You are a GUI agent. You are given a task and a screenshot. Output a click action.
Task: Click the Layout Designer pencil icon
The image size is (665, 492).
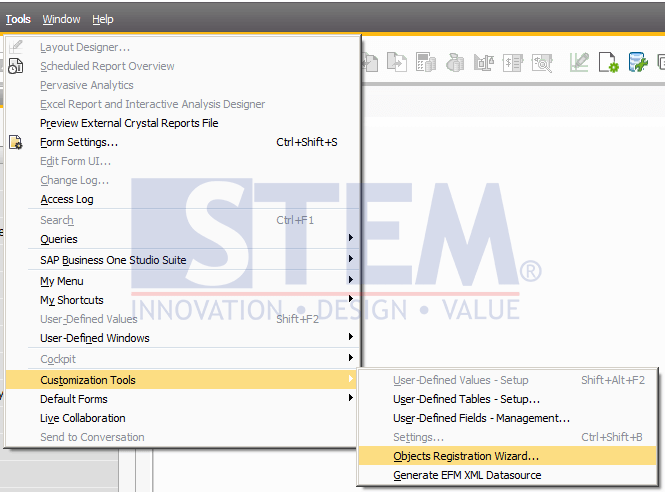click(x=16, y=47)
